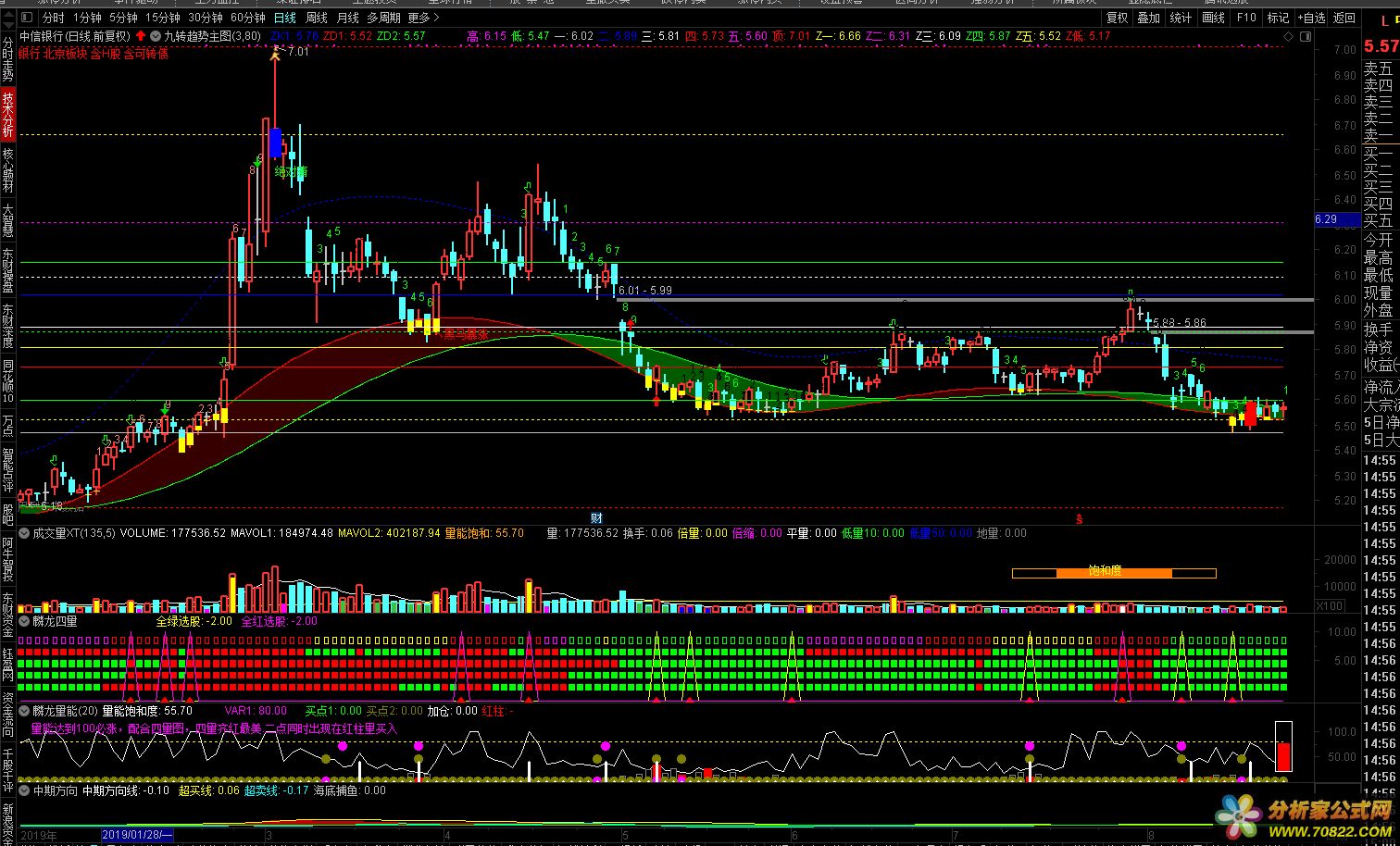Click the diamond icon in chart header

pyautogui.click(x=1289, y=36)
